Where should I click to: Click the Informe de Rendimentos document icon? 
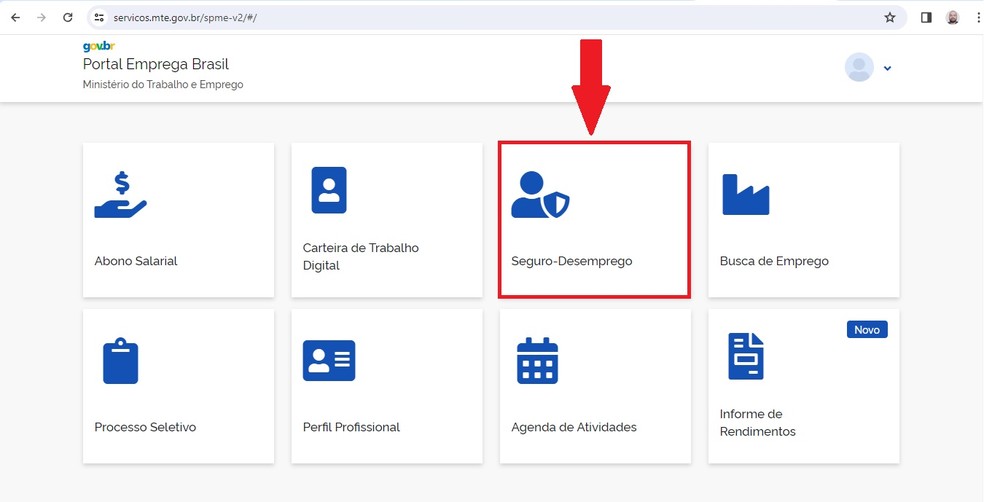point(746,357)
